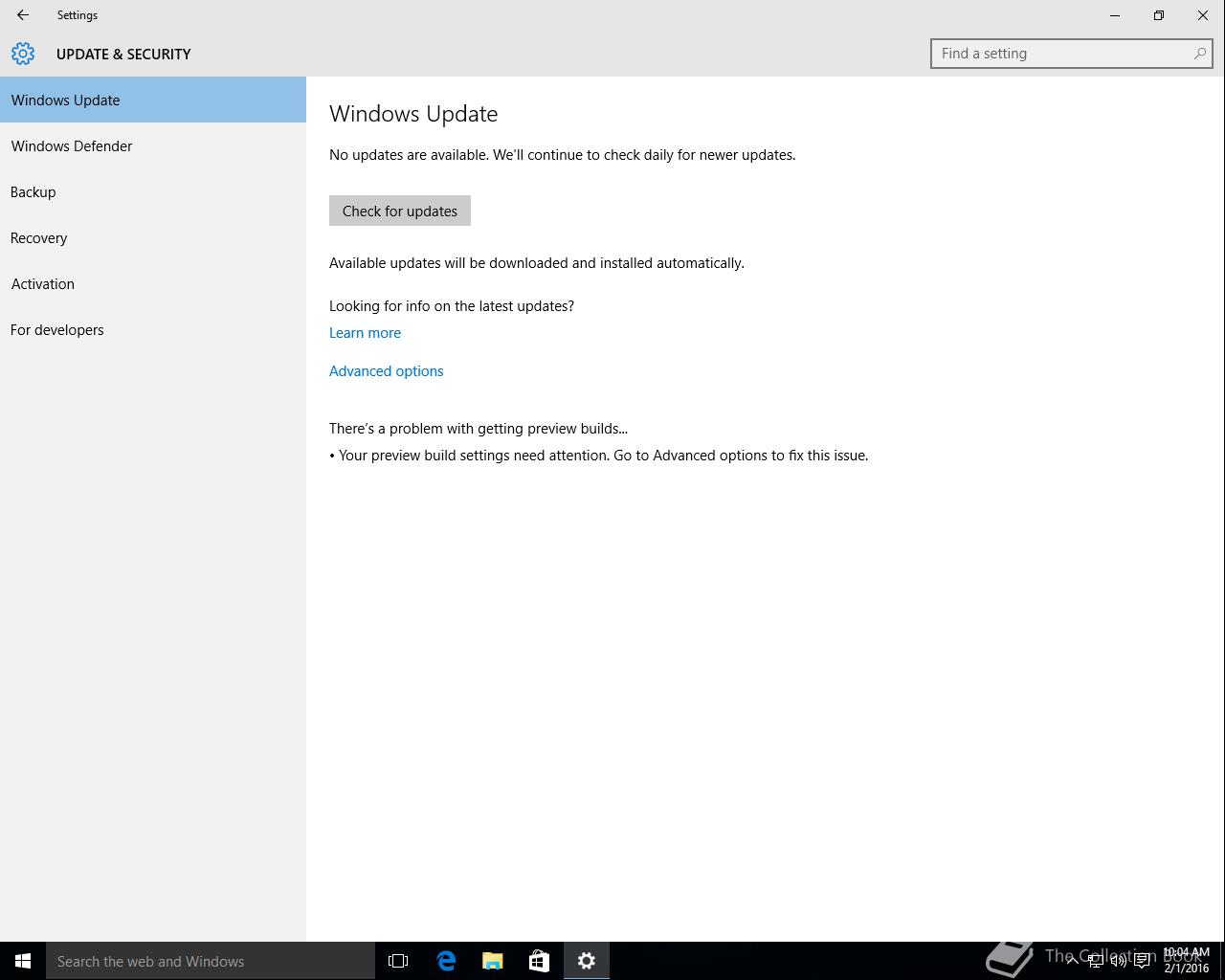Show hidden tray icons chevron
Image resolution: width=1225 pixels, height=980 pixels.
(1072, 961)
